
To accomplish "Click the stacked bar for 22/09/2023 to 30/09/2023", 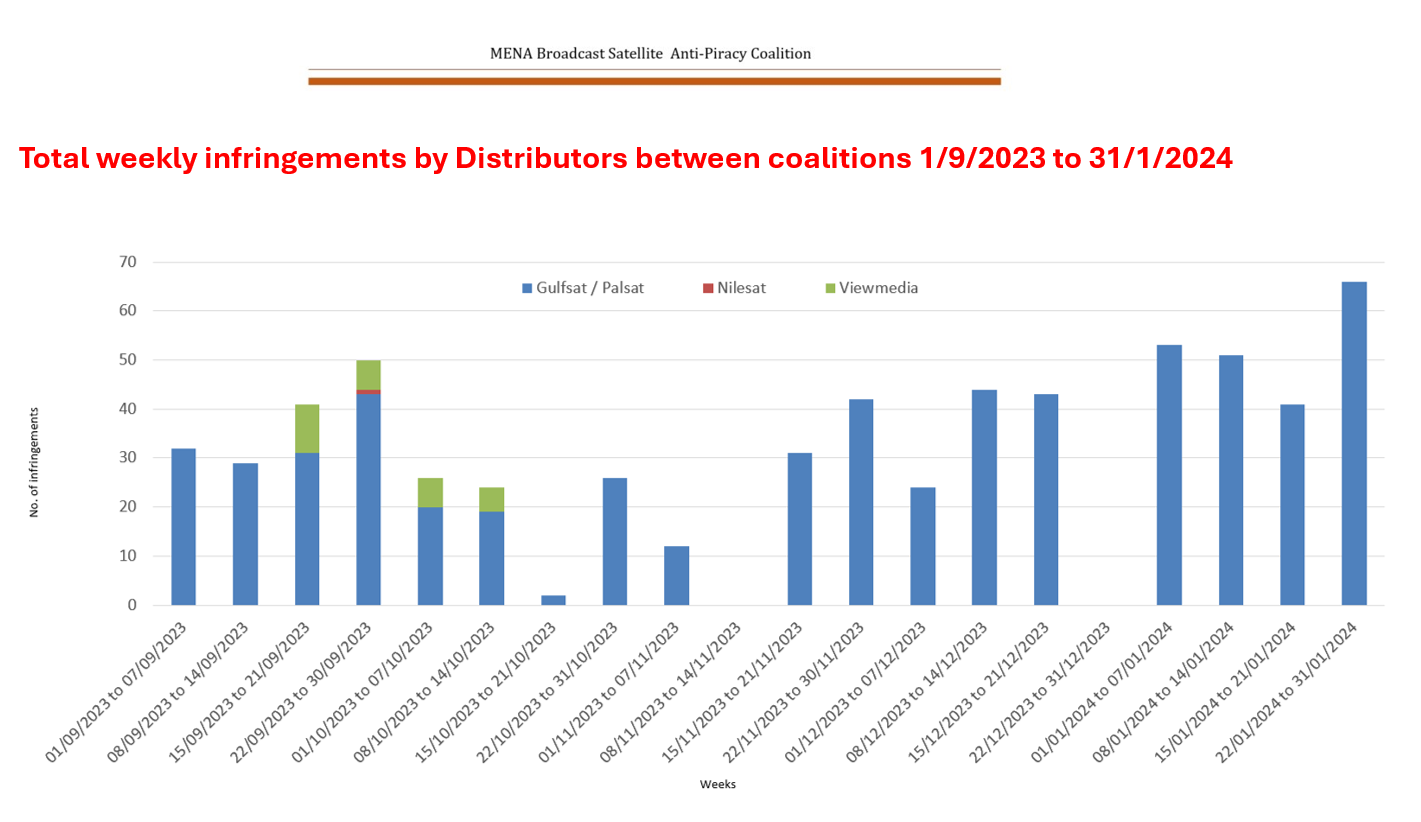I will pyautogui.click(x=369, y=480).
